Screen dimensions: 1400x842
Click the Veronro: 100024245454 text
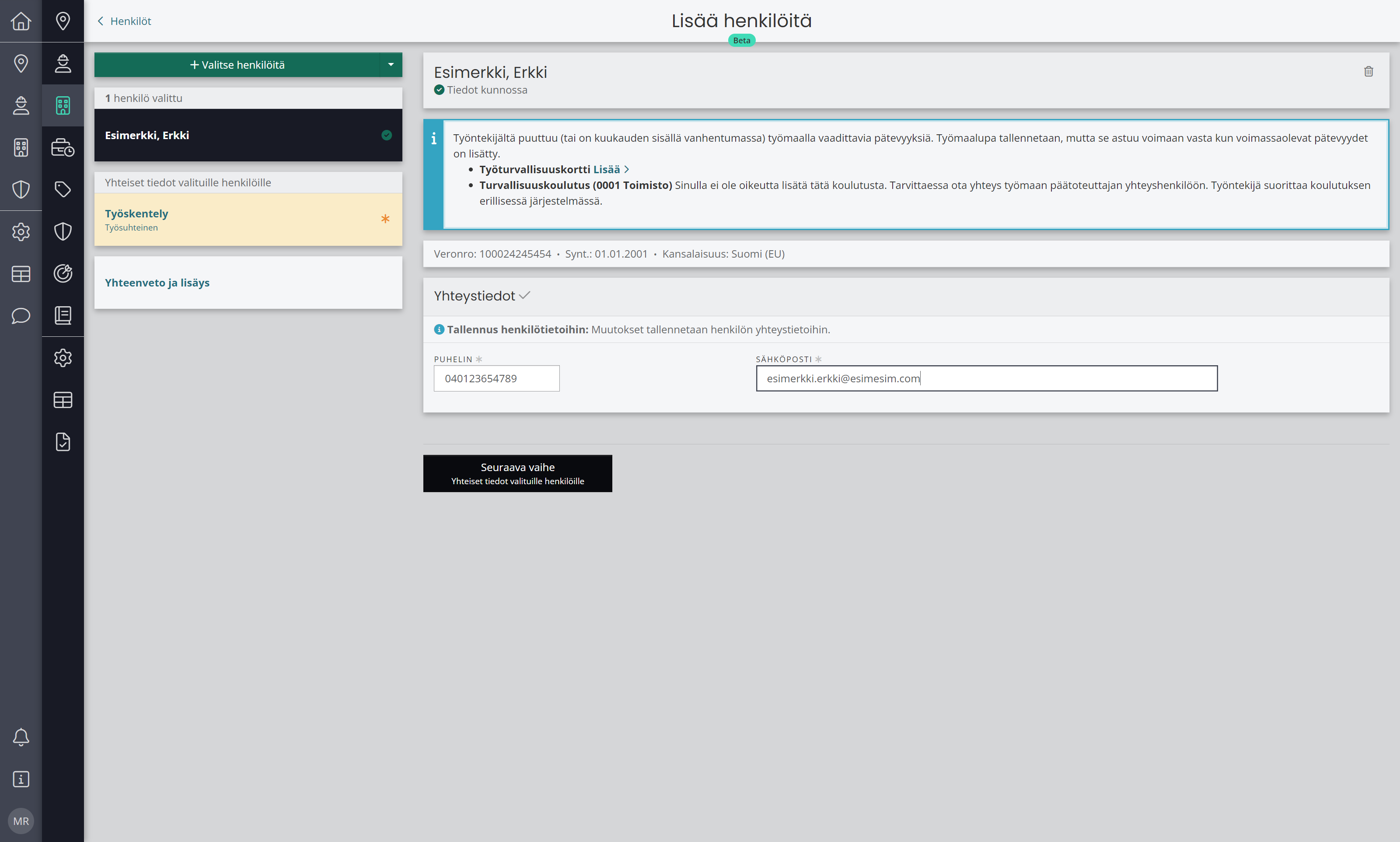pos(492,254)
